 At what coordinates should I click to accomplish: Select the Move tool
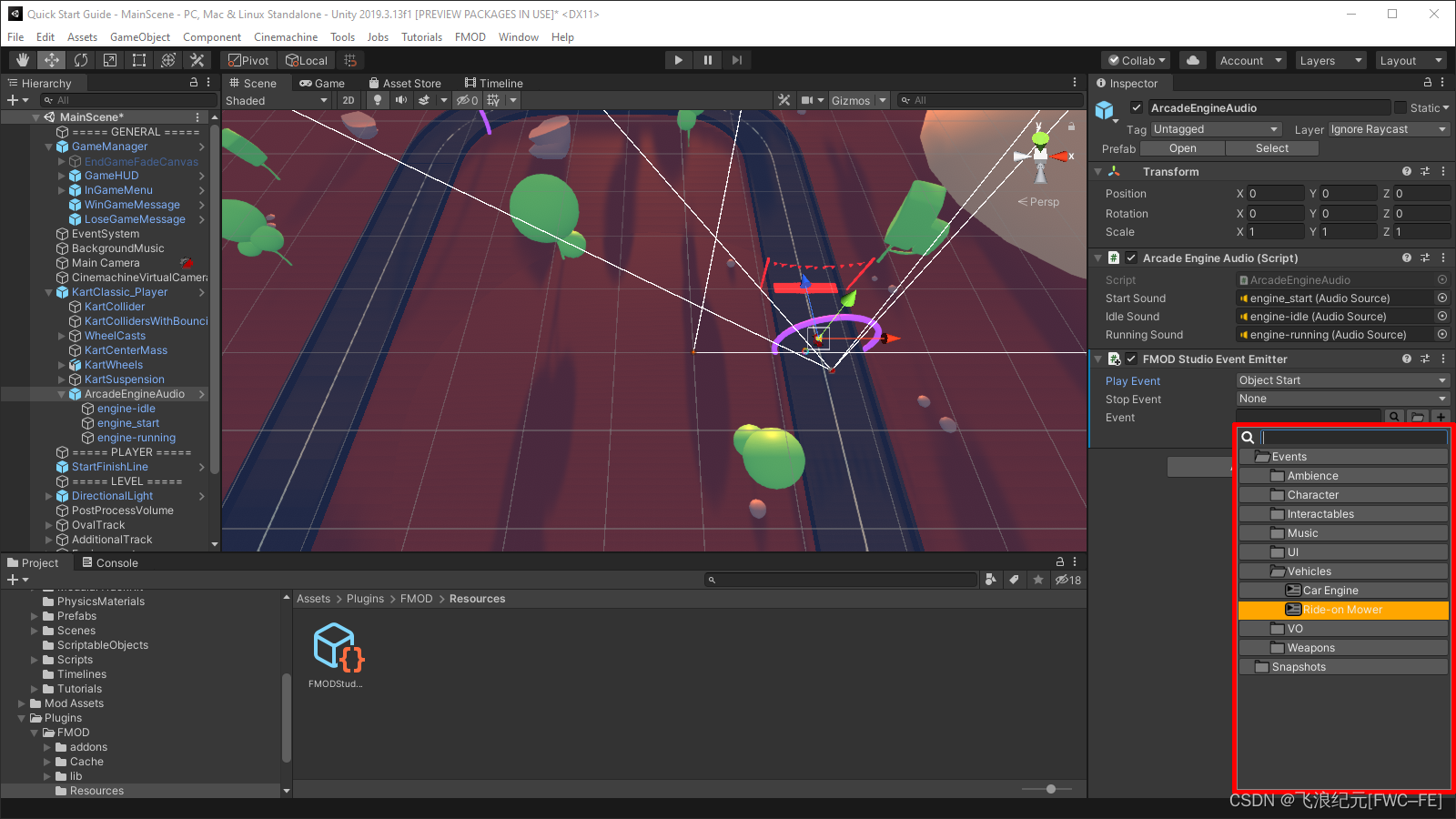(52, 60)
